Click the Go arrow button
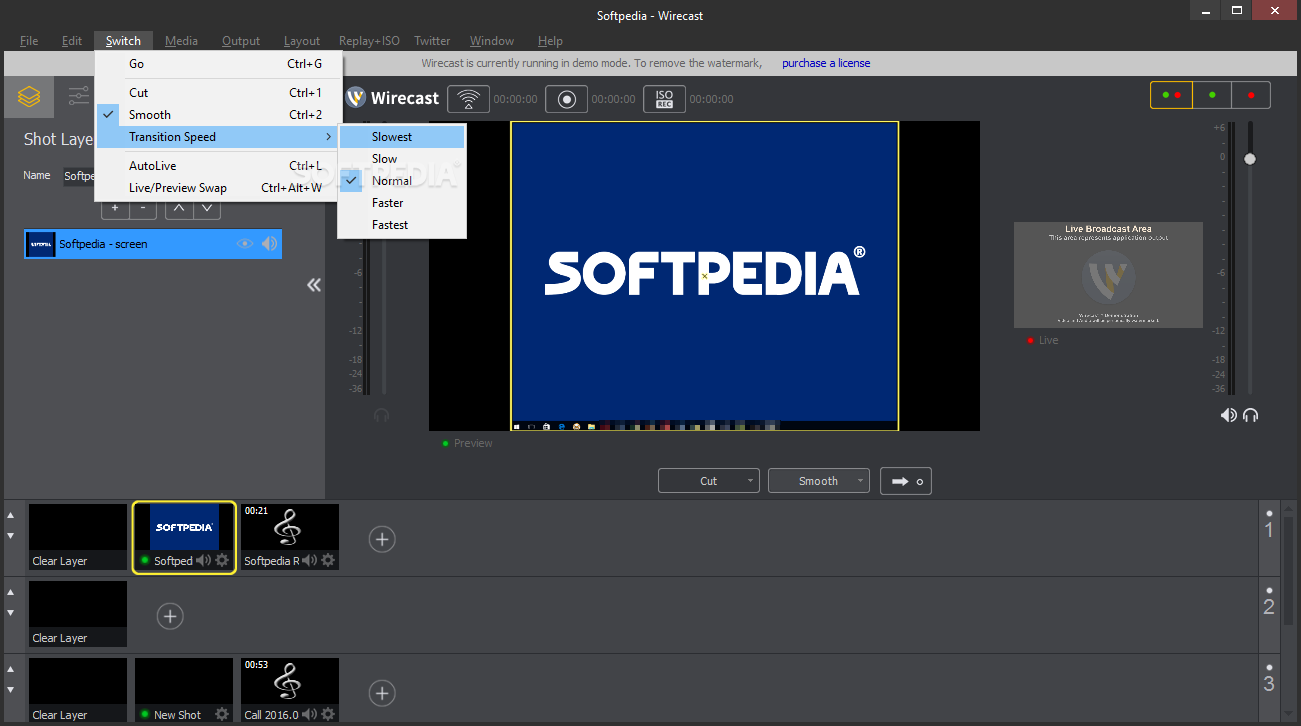Viewport: 1301px width, 726px height. click(905, 481)
